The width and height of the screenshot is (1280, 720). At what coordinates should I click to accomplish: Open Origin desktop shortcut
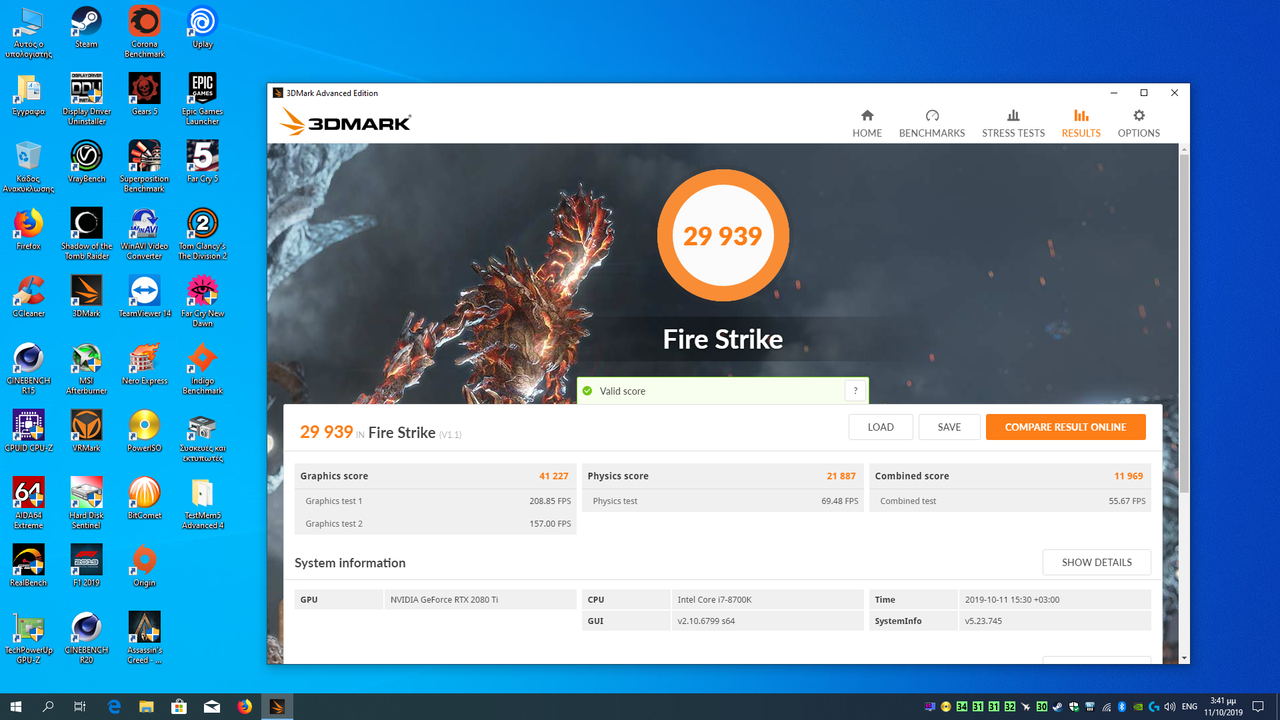(x=144, y=565)
